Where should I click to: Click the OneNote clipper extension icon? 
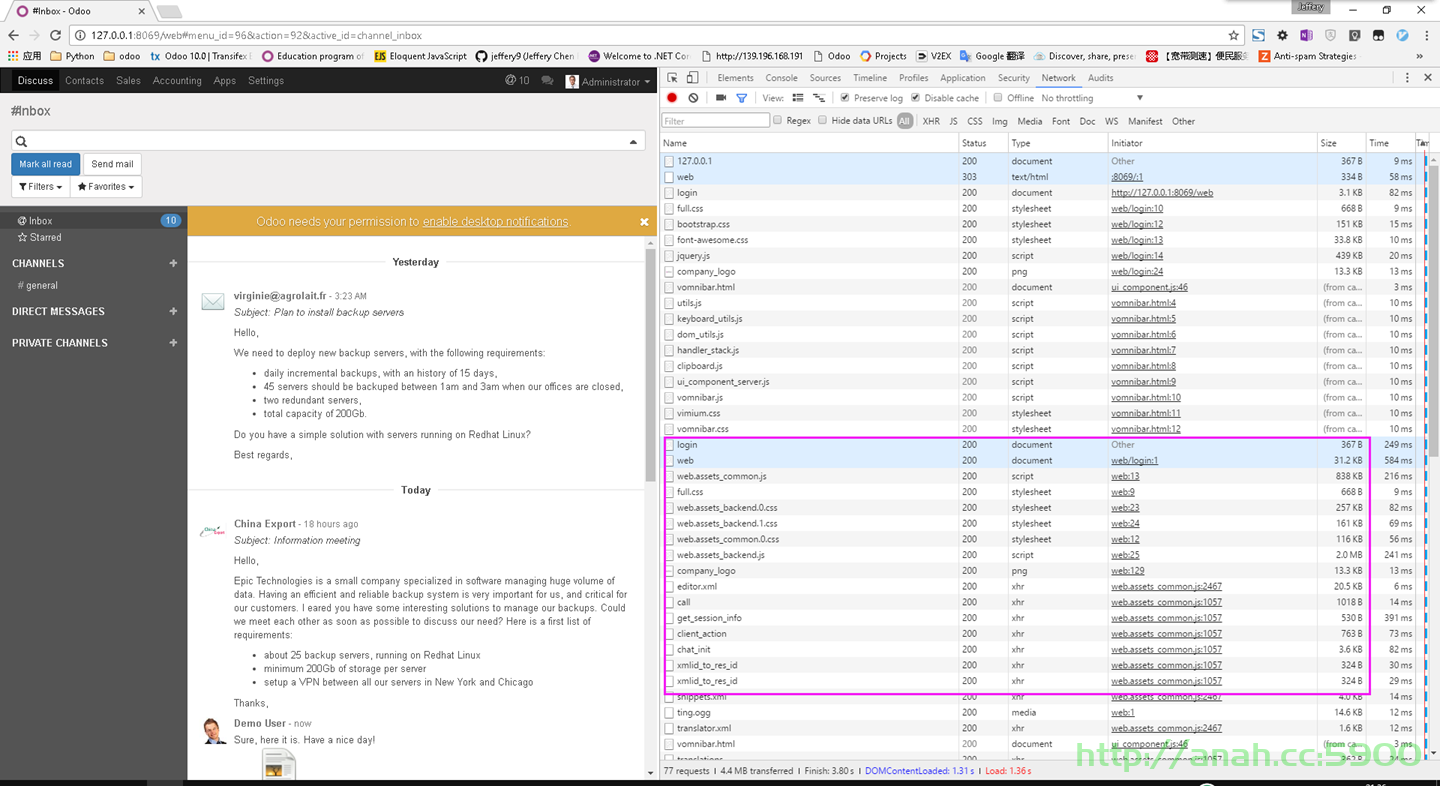(x=1307, y=35)
